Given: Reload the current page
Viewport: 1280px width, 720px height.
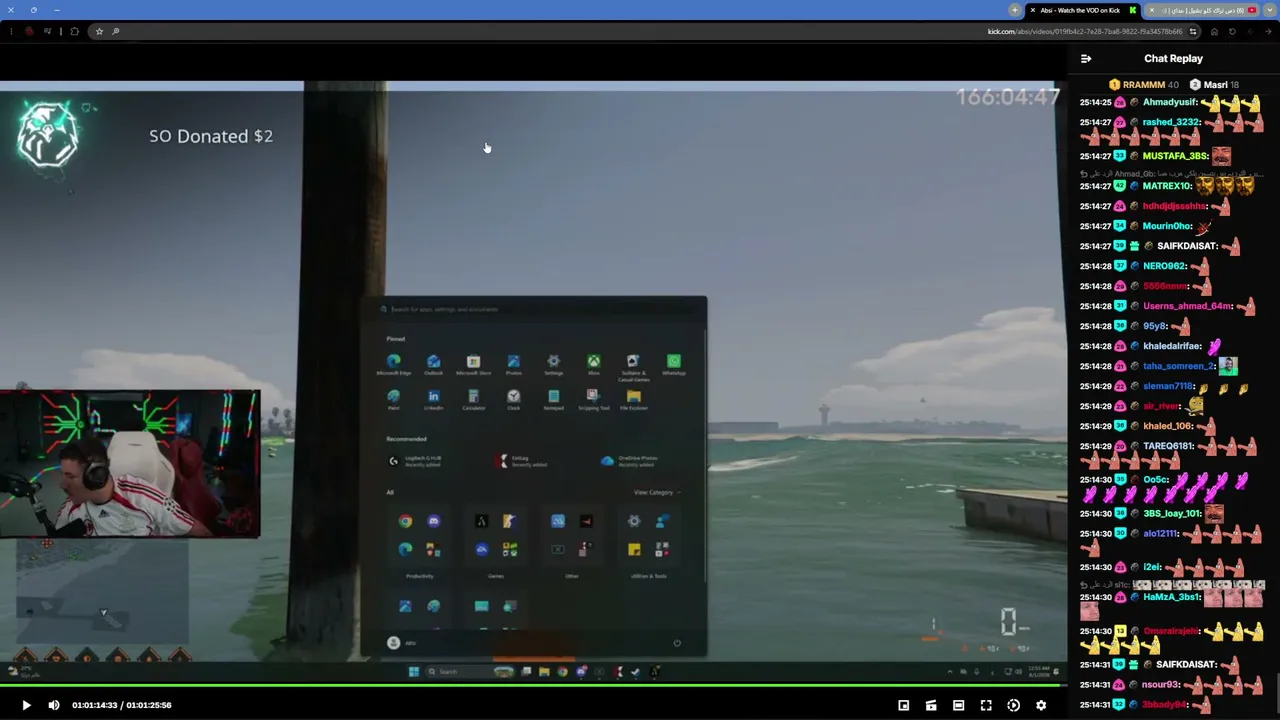Looking at the screenshot, I should [x=1232, y=32].
